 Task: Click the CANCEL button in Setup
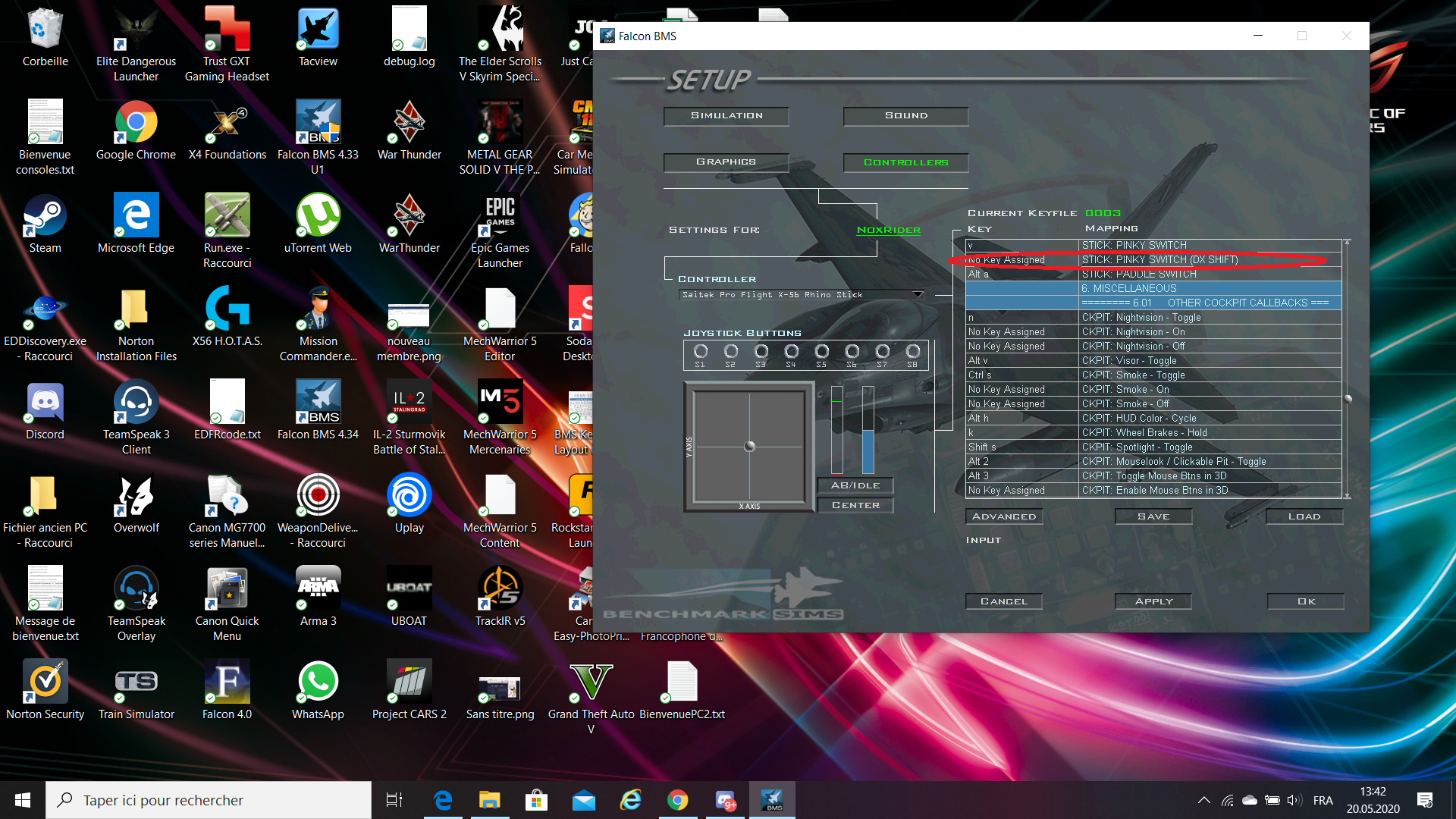coord(1004,601)
